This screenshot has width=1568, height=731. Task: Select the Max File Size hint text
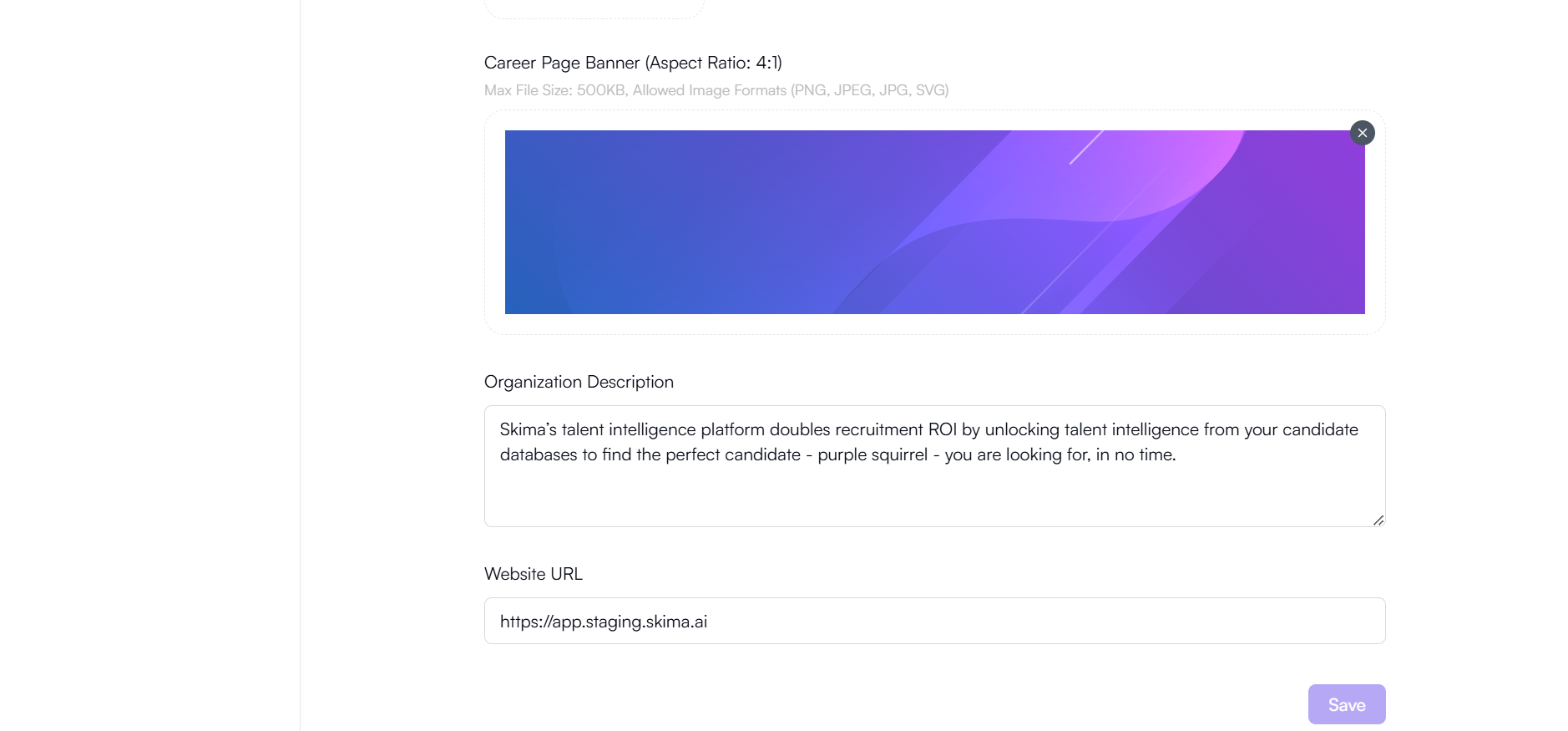pyautogui.click(x=716, y=90)
